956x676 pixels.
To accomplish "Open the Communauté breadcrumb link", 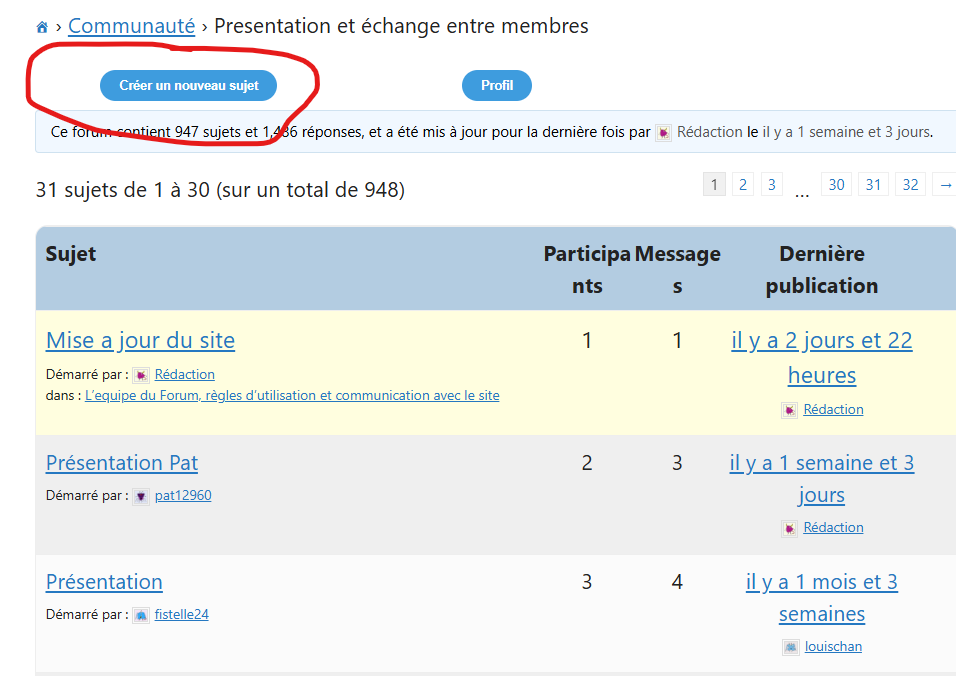I will pos(131,27).
